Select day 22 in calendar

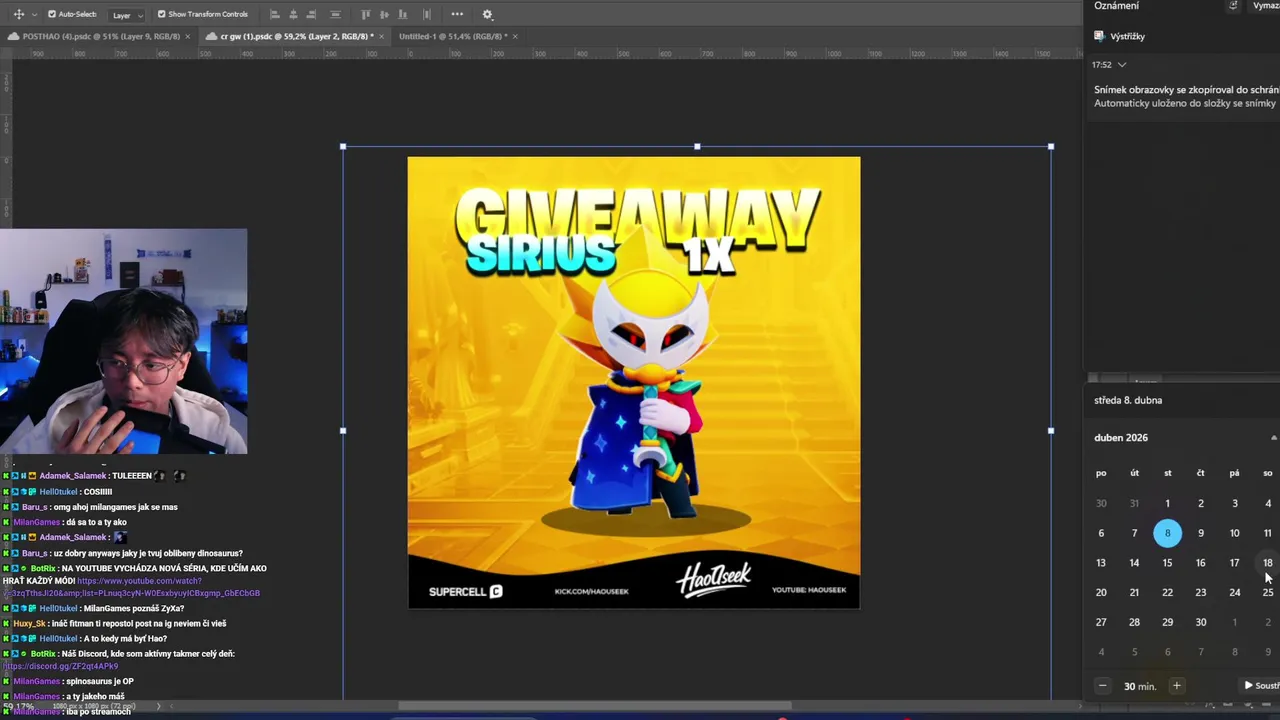pos(1167,593)
